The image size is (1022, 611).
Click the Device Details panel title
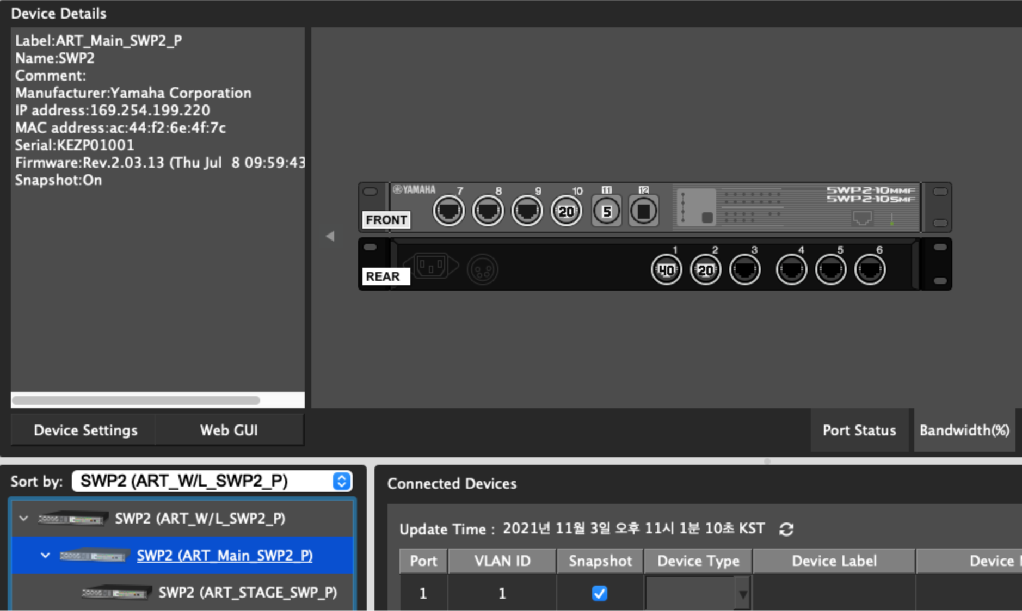point(59,14)
